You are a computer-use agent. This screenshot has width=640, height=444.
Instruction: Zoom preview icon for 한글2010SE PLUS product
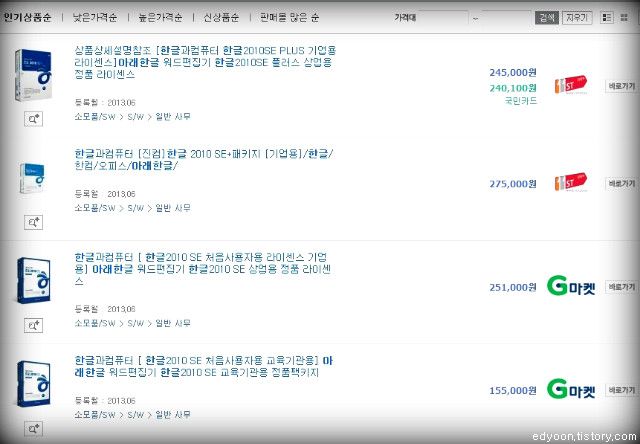(x=33, y=119)
